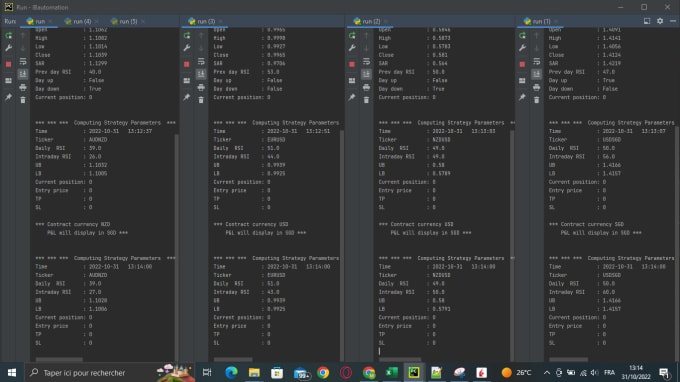Toggle soft-wrap in the NZDUSD pane
680x382 pixels.
tap(366, 62)
